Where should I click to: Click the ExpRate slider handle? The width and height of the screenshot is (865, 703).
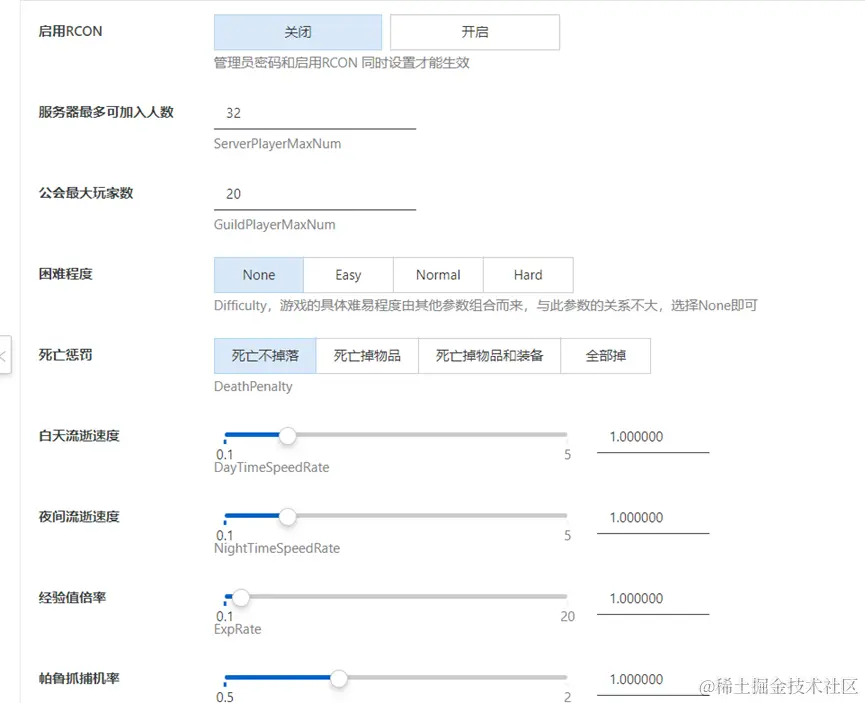[241, 597]
